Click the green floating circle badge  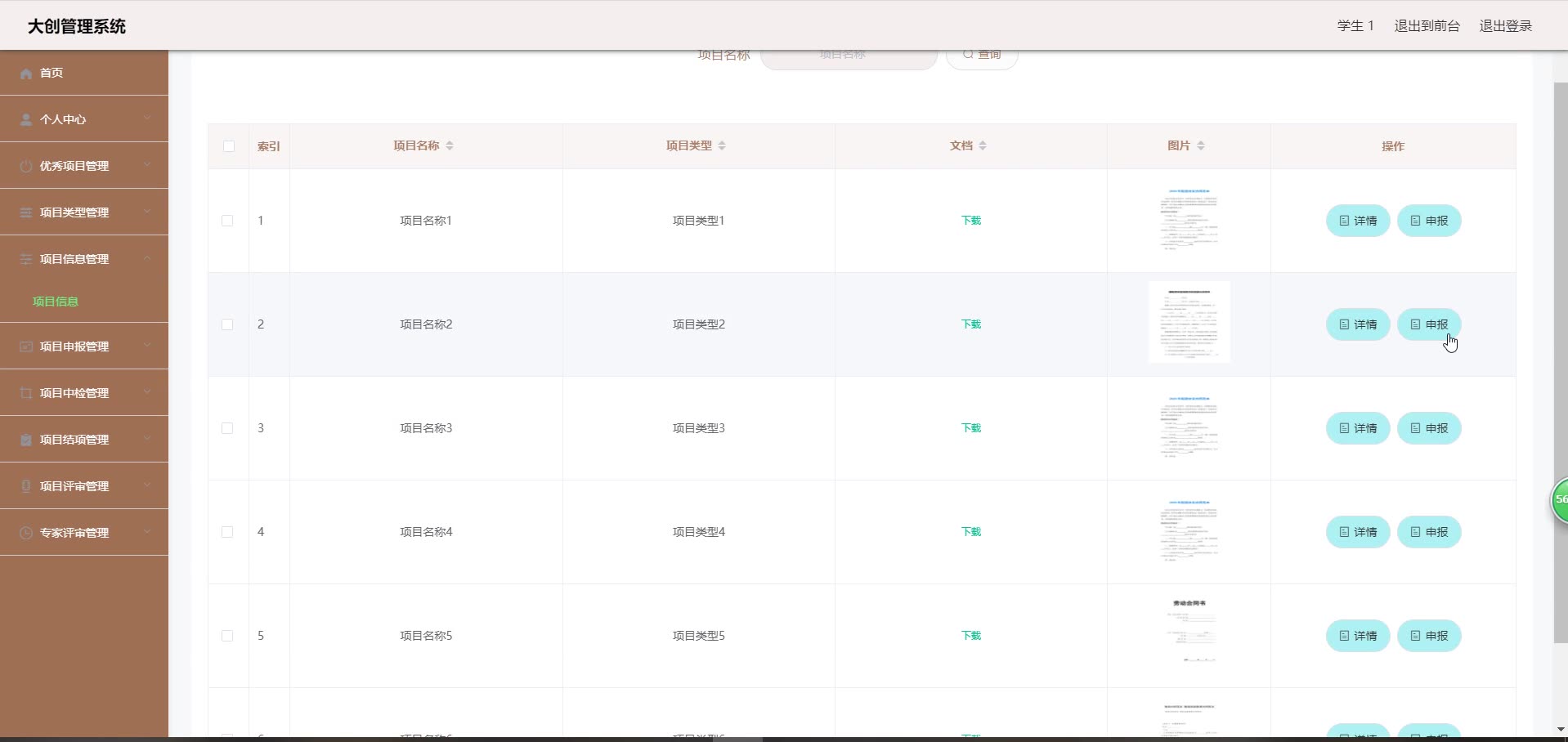[x=1560, y=500]
